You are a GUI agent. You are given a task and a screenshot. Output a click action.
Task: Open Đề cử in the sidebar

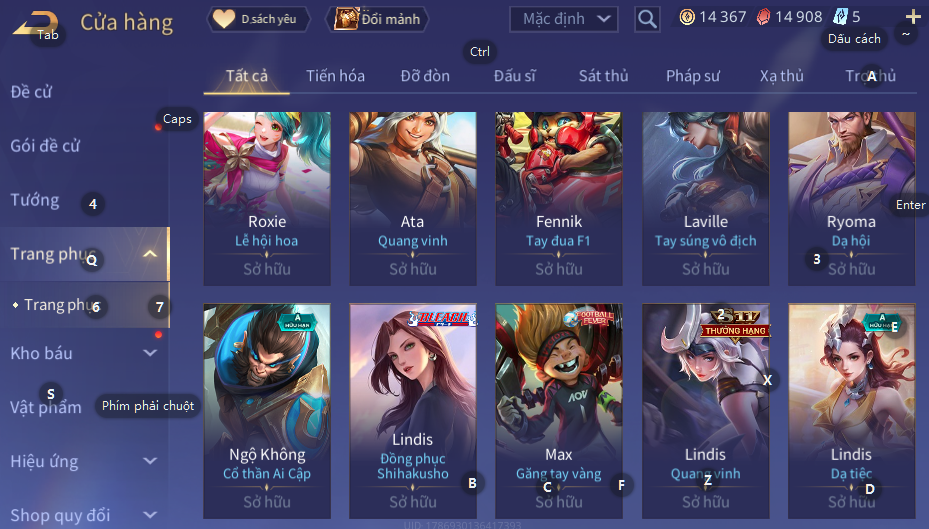pyautogui.click(x=31, y=92)
